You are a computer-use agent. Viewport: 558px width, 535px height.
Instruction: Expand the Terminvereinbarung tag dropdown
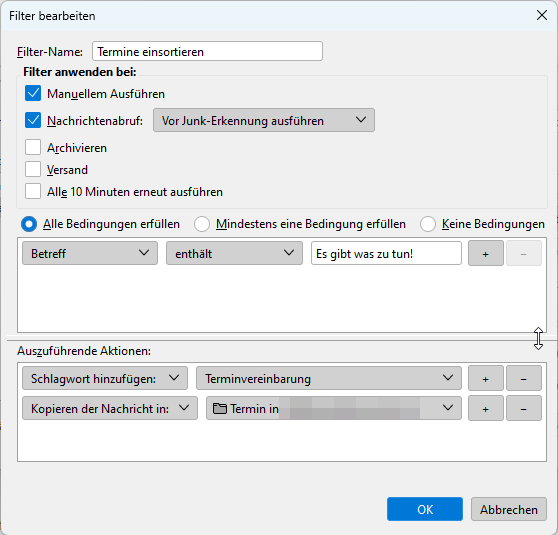tap(329, 378)
